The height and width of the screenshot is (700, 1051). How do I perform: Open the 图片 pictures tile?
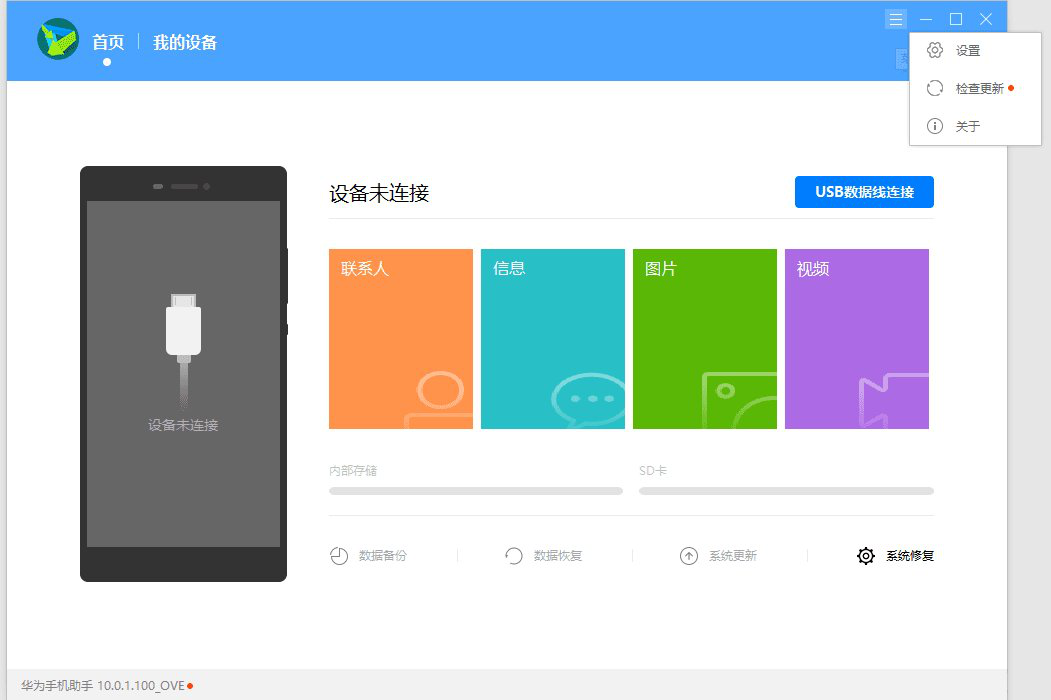[x=704, y=338]
